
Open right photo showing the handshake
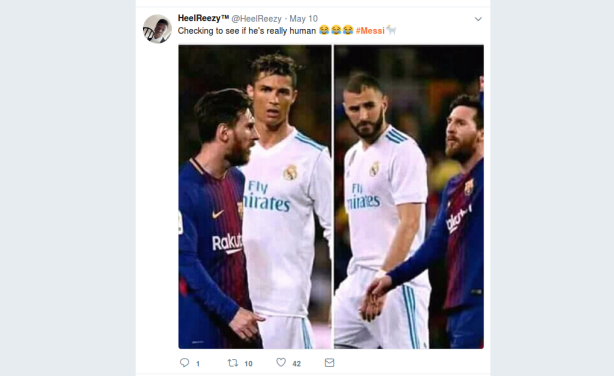point(409,197)
